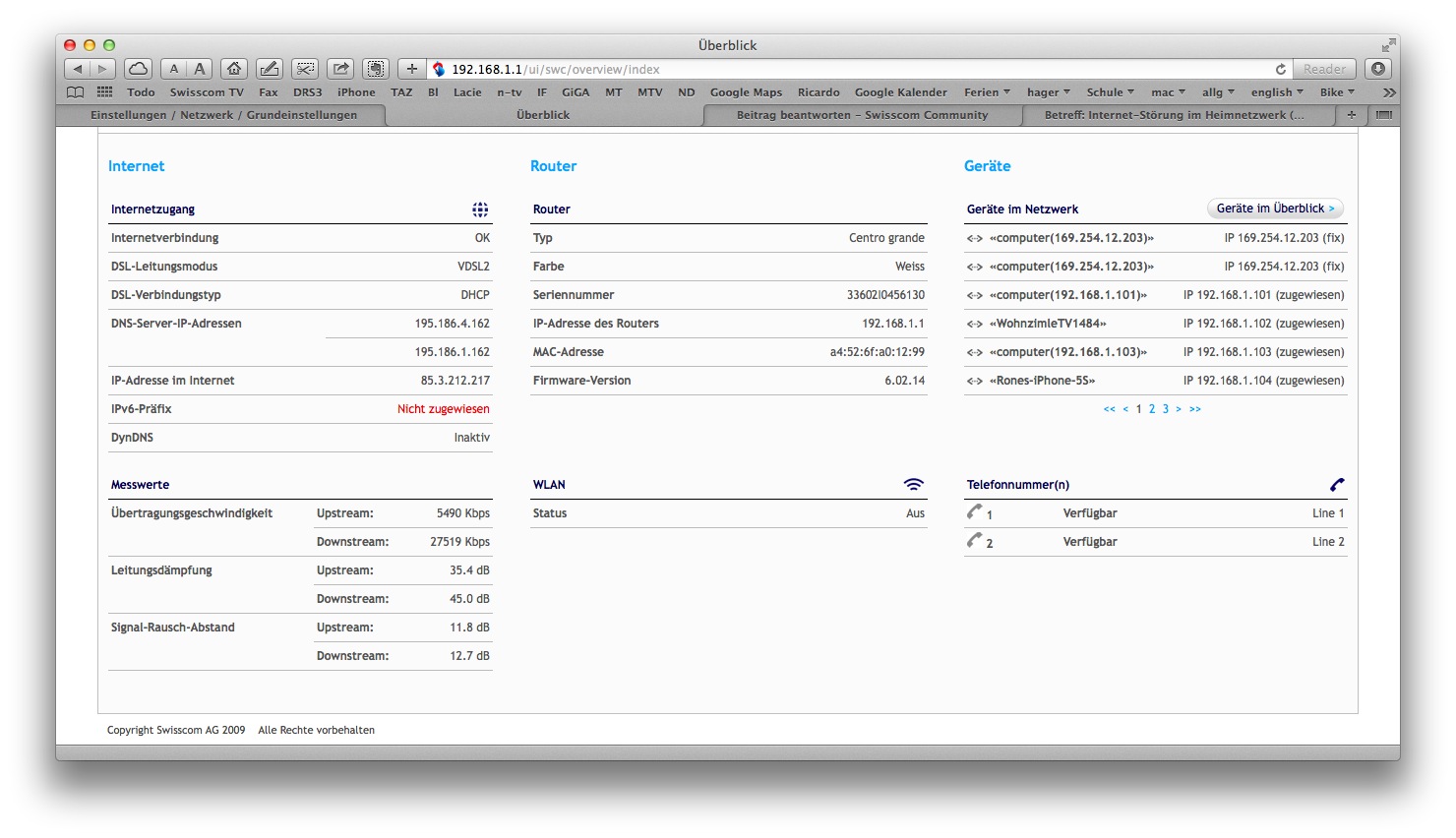
Task: Open the Reading List book icon
Action: point(75,91)
